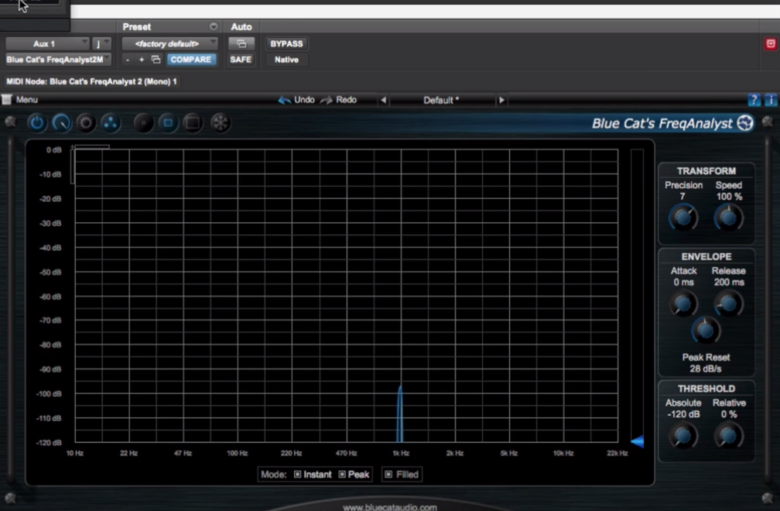Click the Attack knob

click(x=683, y=304)
